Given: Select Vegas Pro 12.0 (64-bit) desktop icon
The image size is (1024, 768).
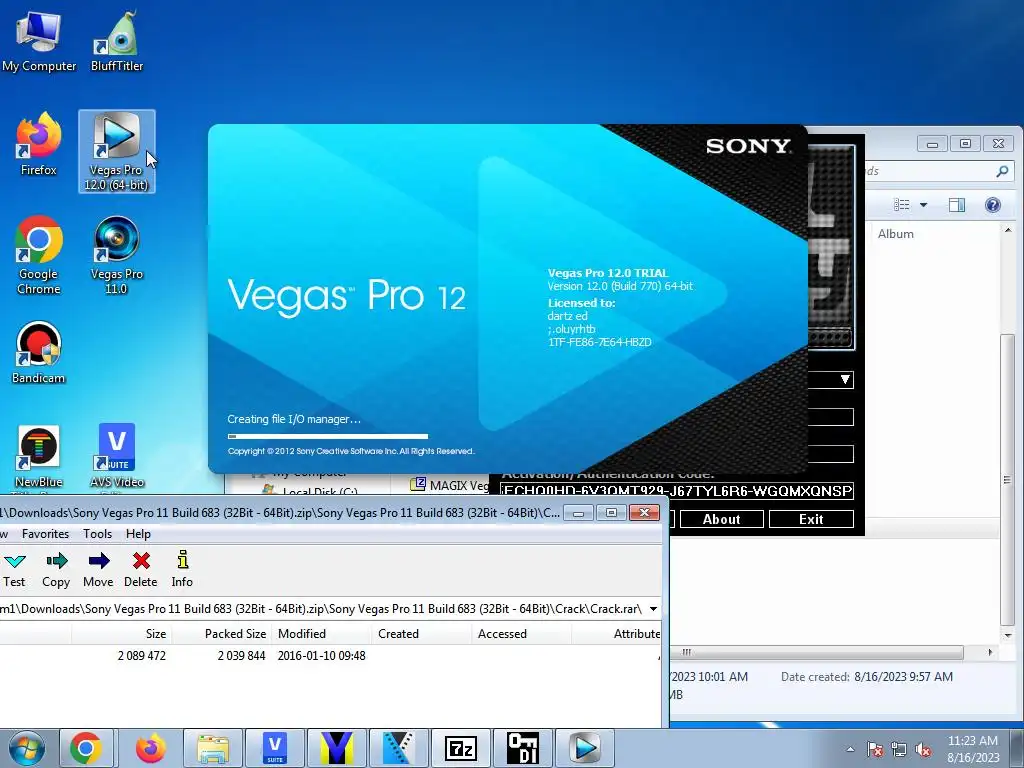Looking at the screenshot, I should [x=117, y=151].
